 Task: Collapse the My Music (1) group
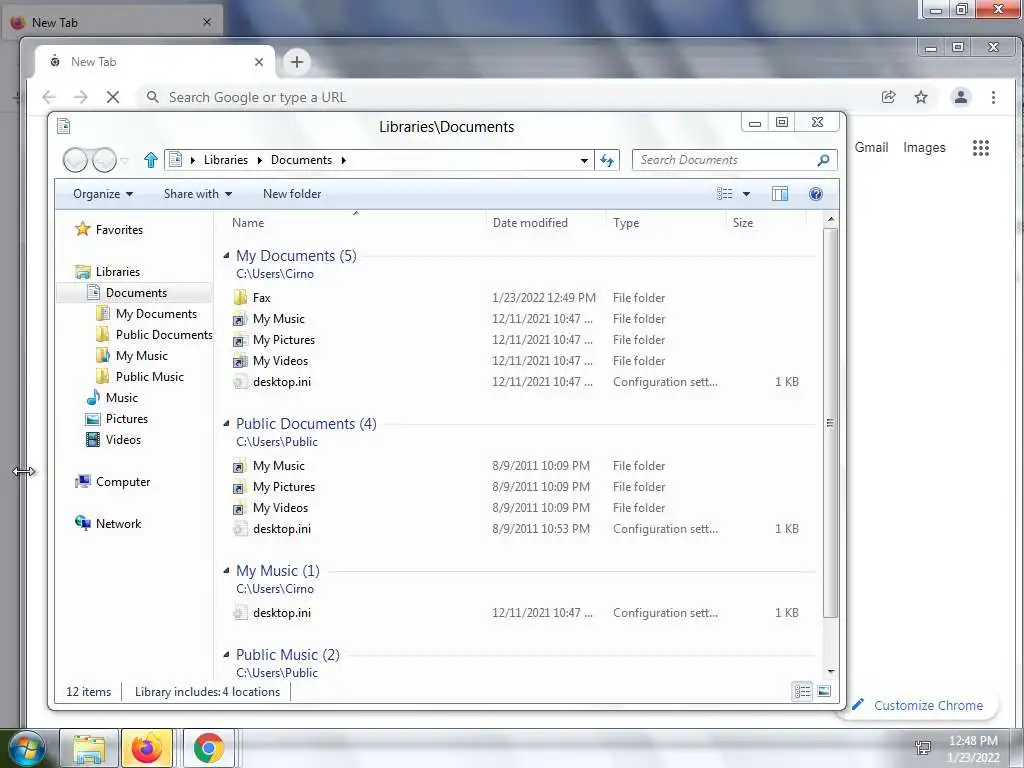(x=227, y=570)
